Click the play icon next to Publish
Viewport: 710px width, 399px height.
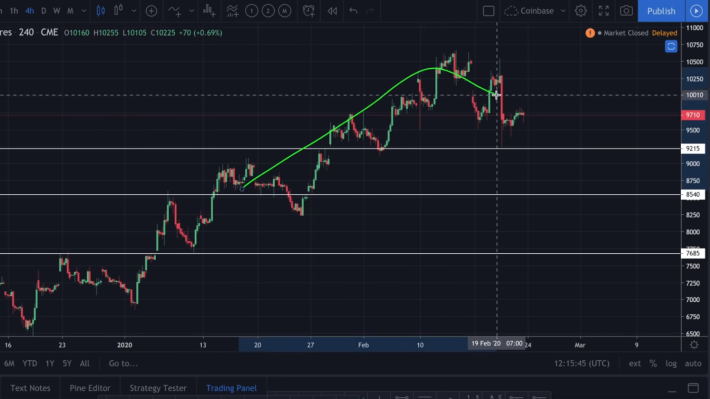[696, 11]
